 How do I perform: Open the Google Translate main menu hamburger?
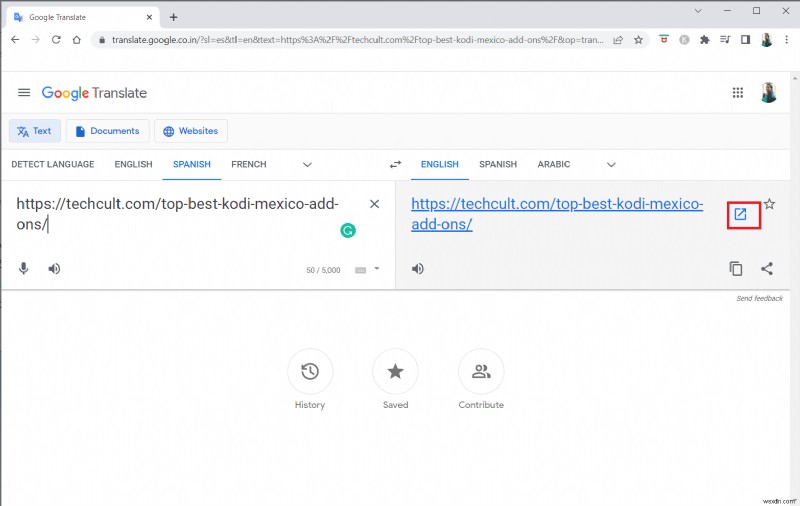(x=23, y=92)
